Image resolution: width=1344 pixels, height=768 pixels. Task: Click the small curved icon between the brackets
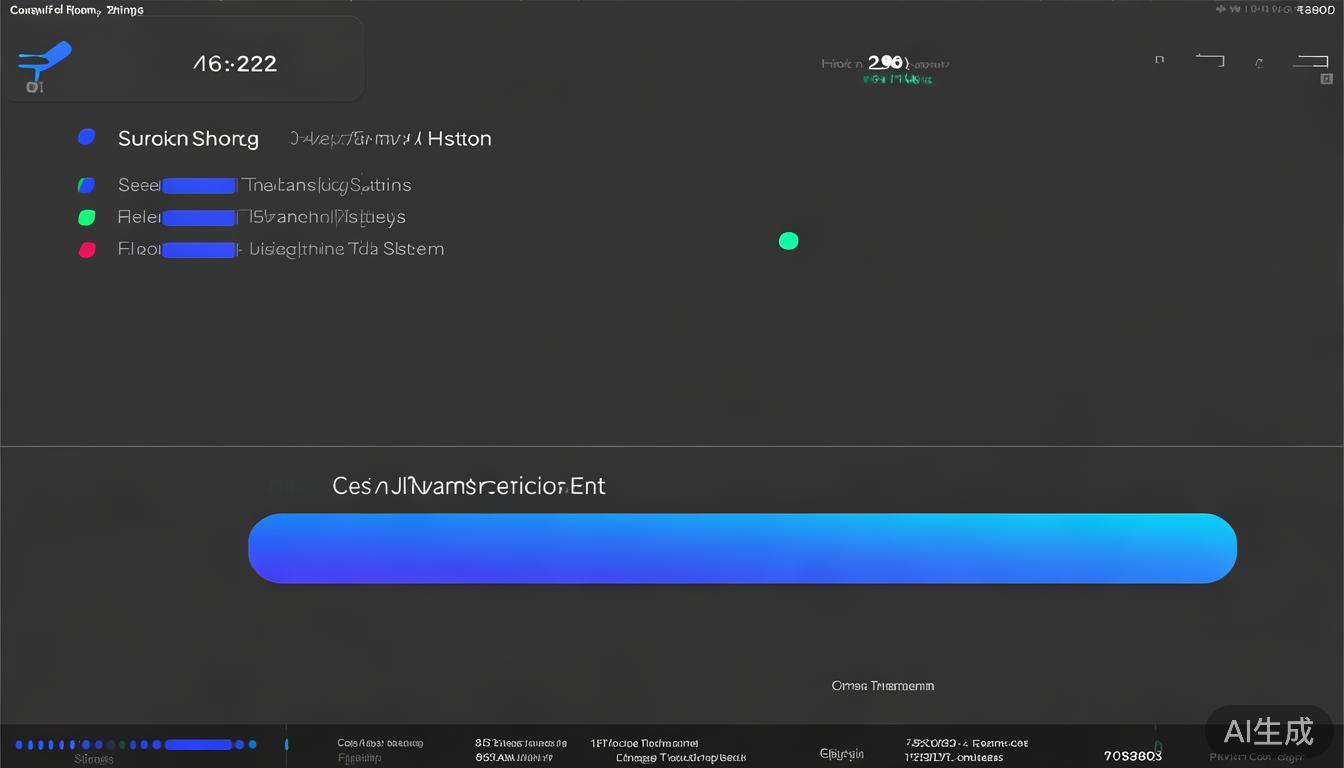(x=1259, y=63)
